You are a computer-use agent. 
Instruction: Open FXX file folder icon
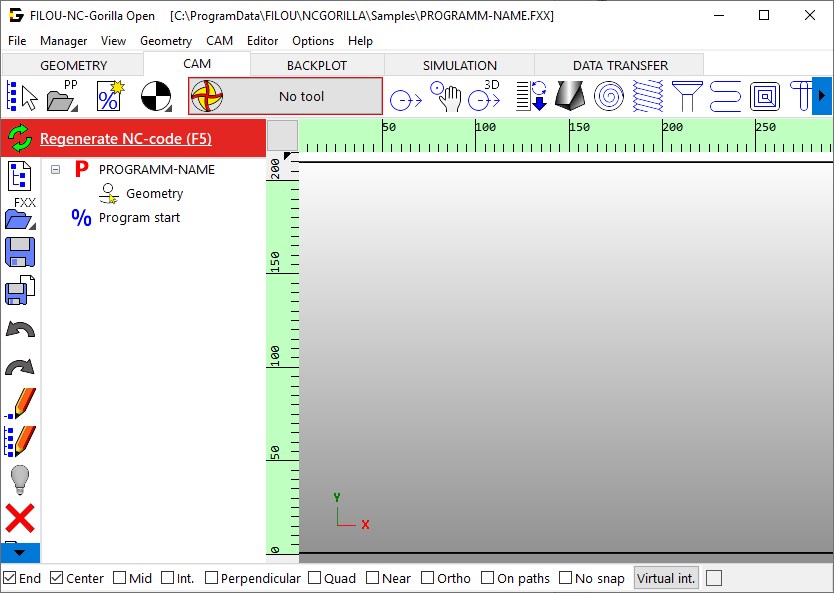pos(20,214)
